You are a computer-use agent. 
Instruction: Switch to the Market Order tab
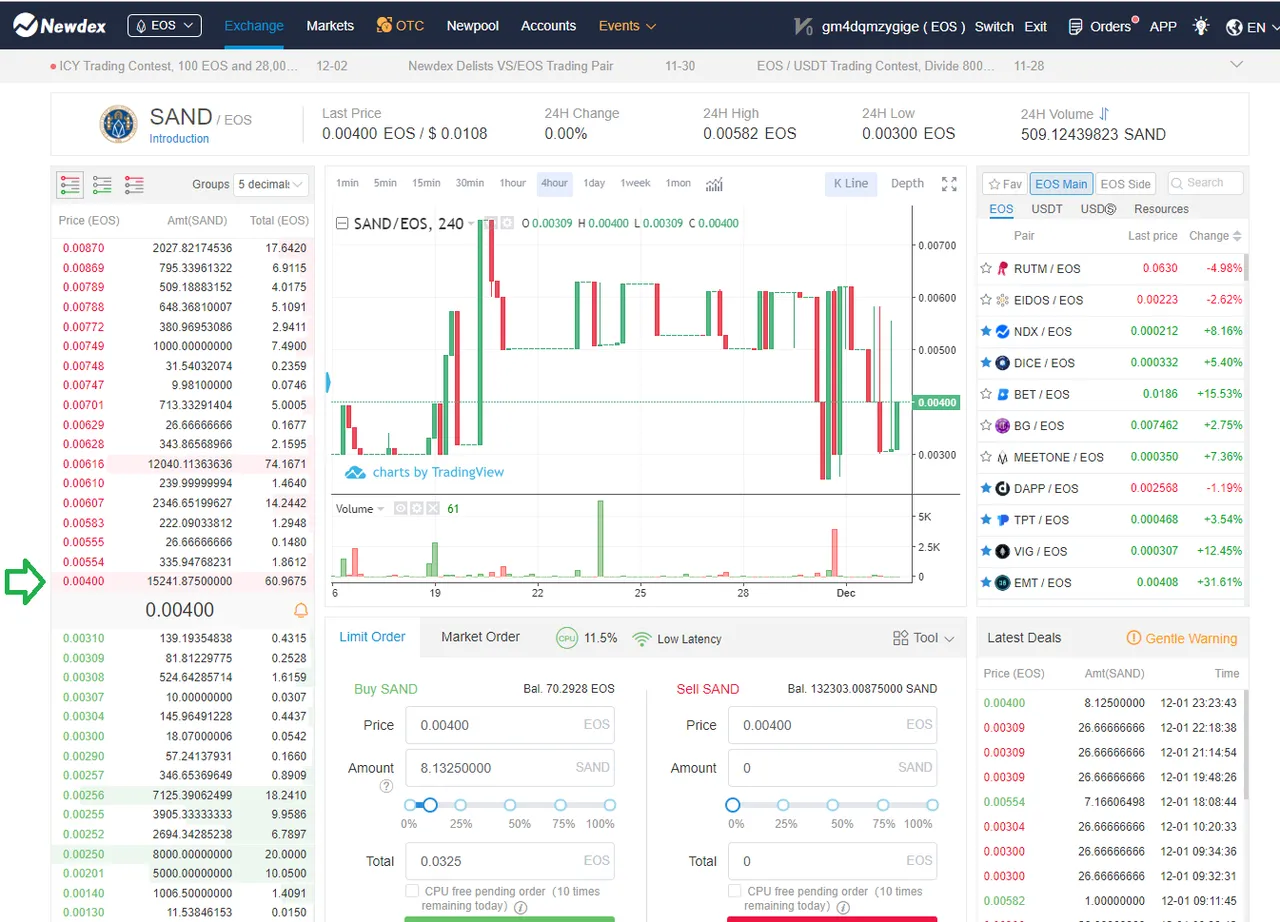click(x=480, y=637)
